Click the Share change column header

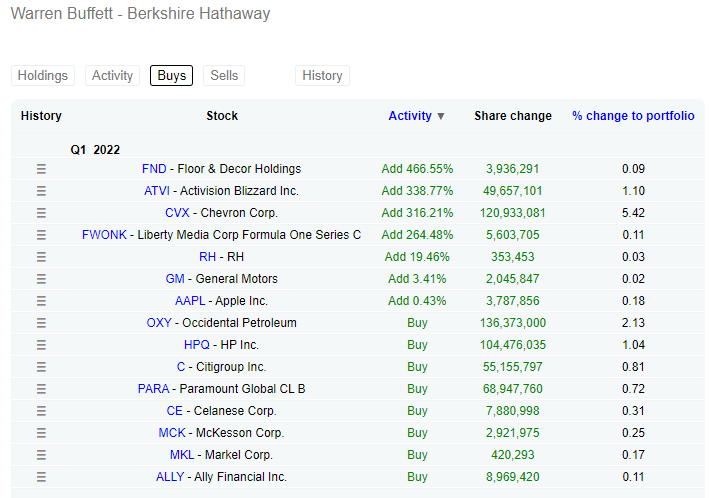tap(513, 116)
